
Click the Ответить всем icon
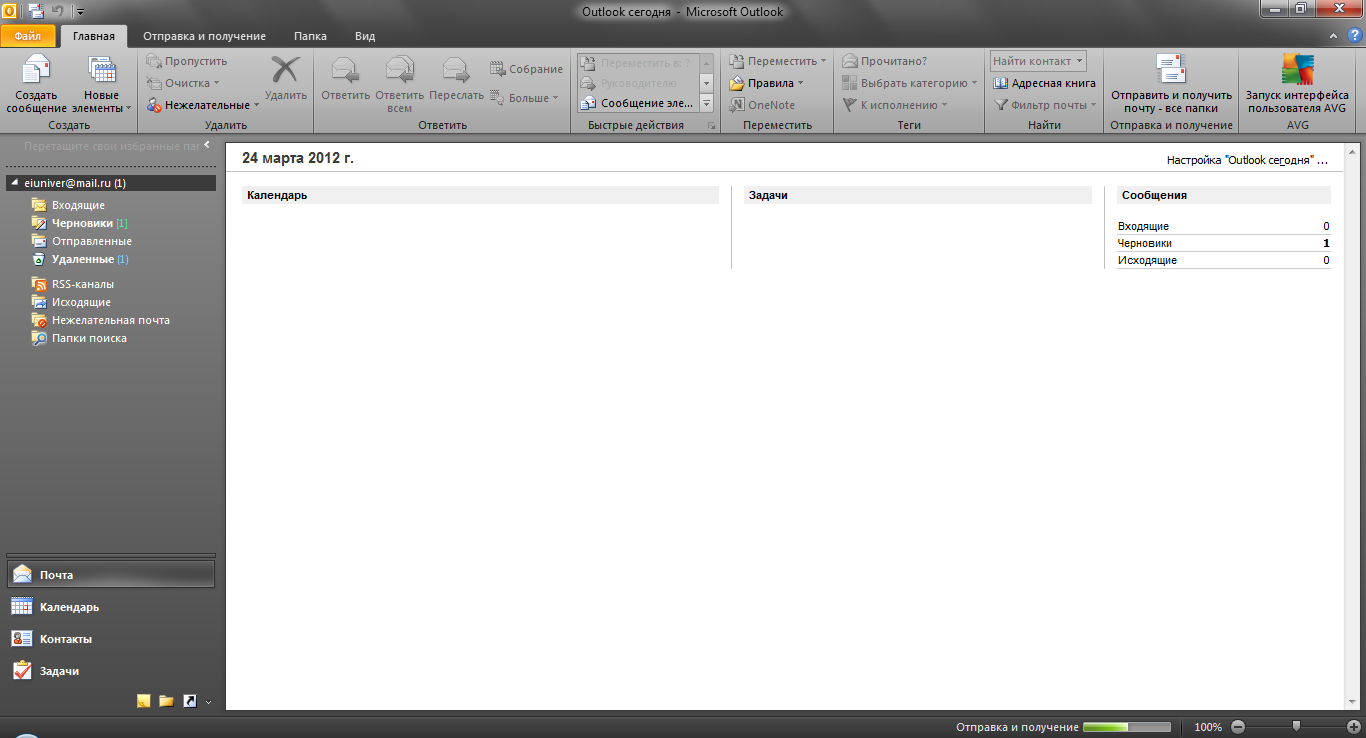pyautogui.click(x=399, y=84)
